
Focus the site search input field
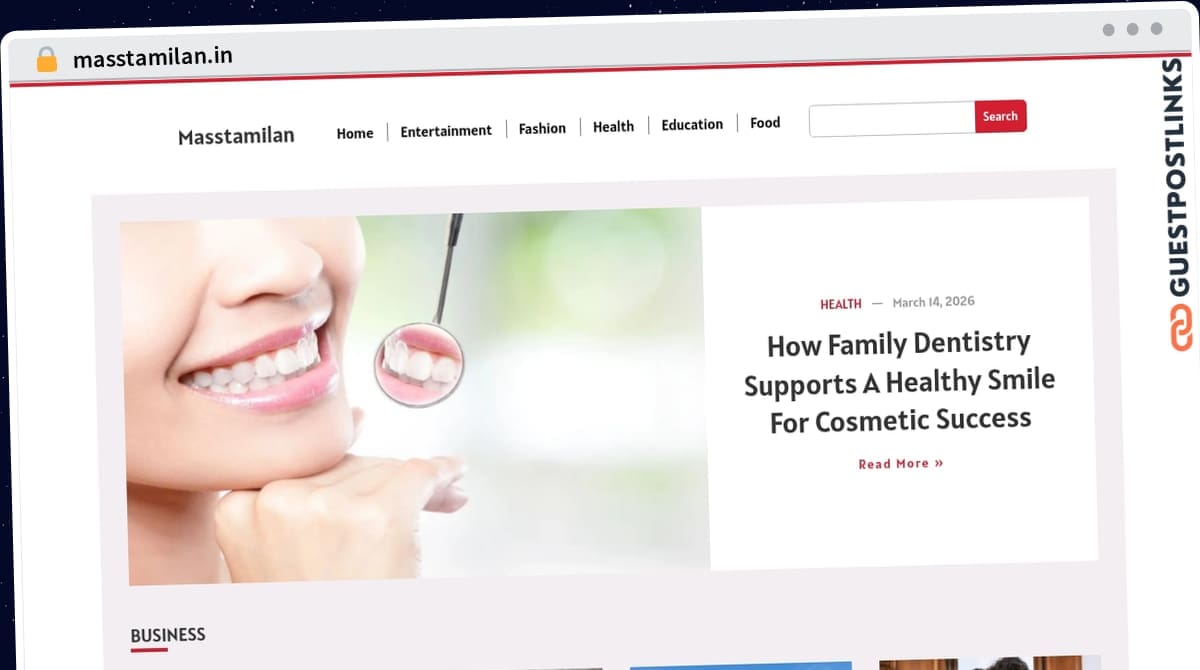tap(892, 119)
